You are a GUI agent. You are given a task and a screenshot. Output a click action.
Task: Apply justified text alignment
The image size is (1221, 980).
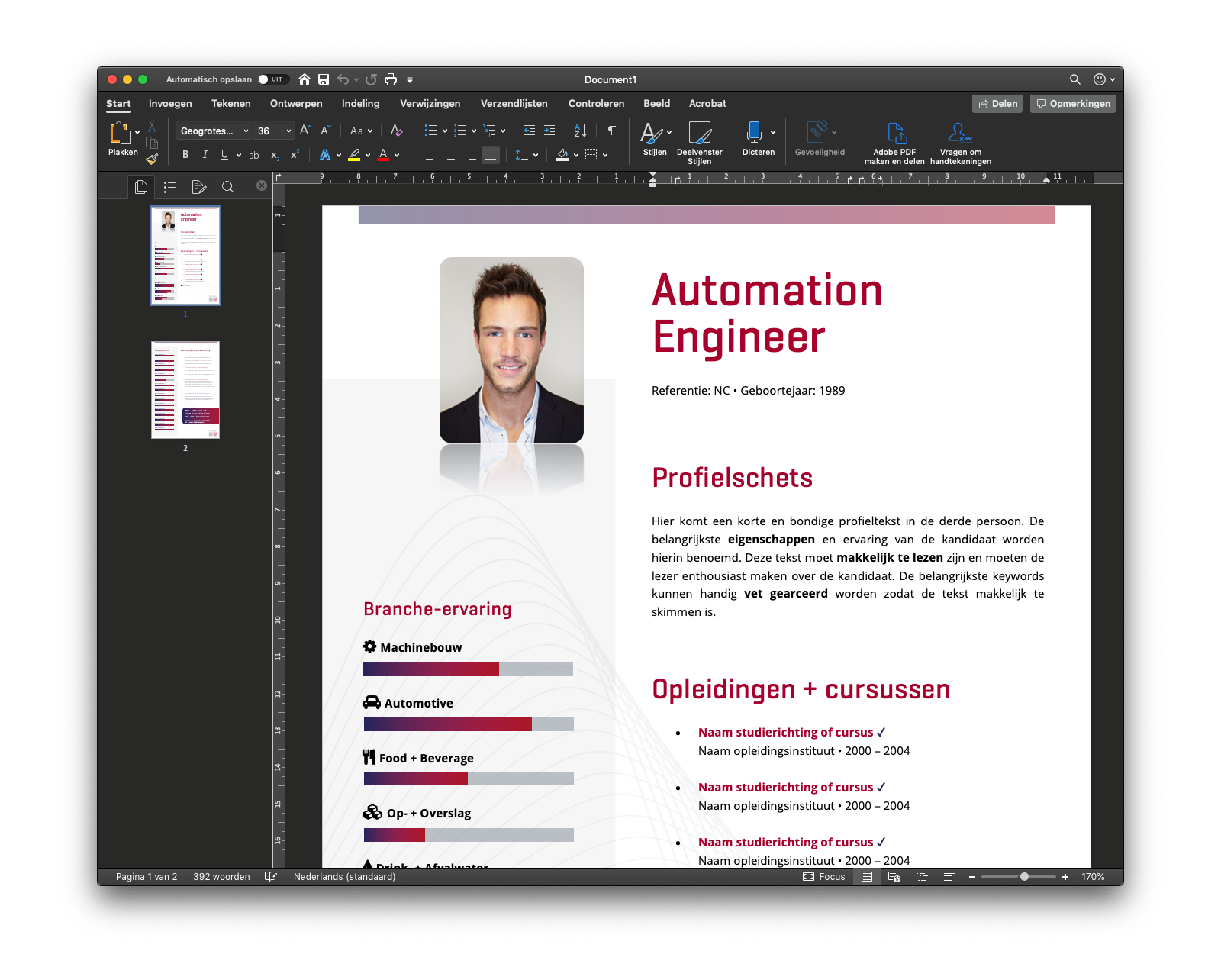click(491, 155)
